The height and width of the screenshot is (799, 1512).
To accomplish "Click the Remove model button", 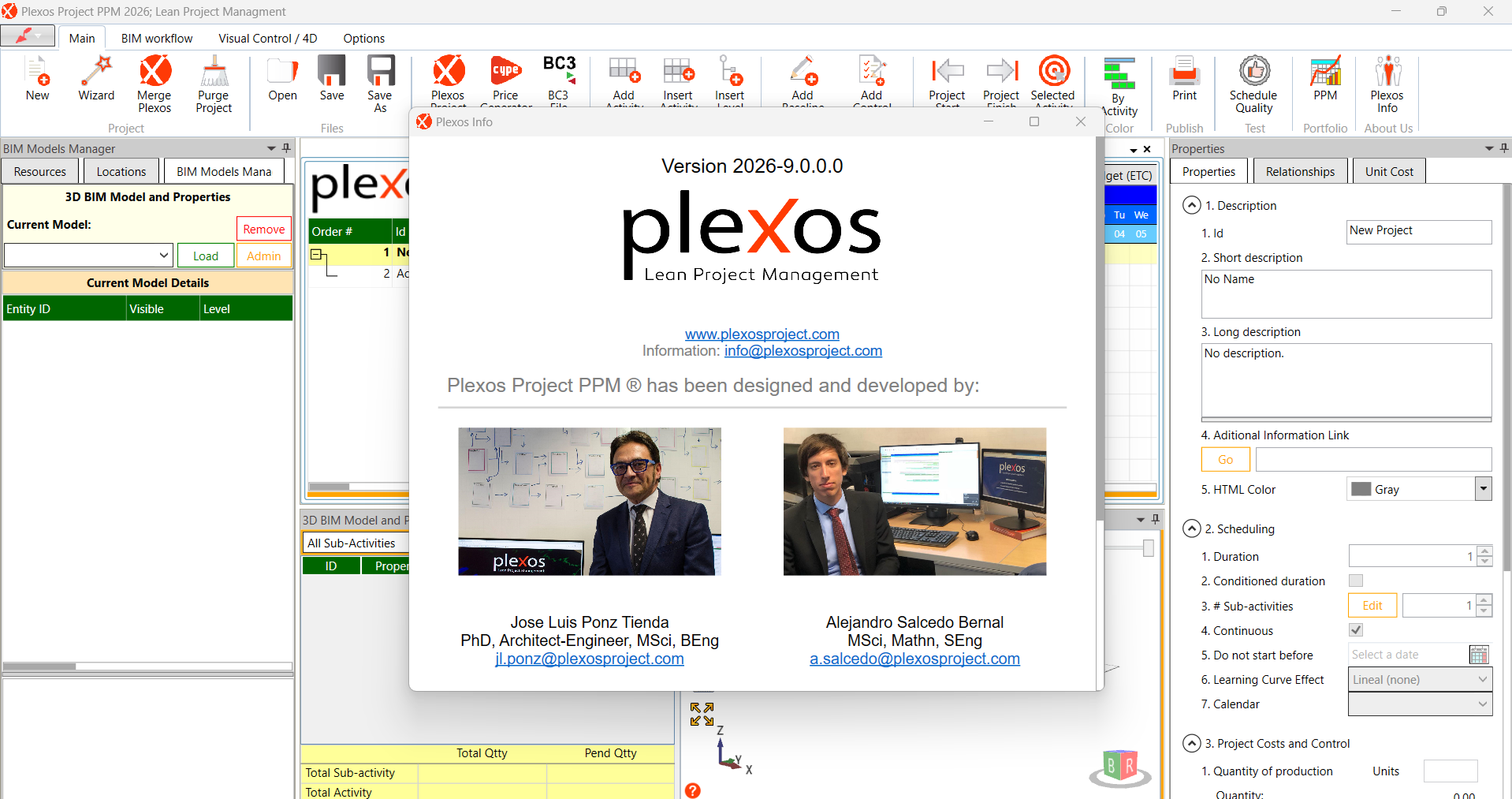I will pyautogui.click(x=263, y=229).
